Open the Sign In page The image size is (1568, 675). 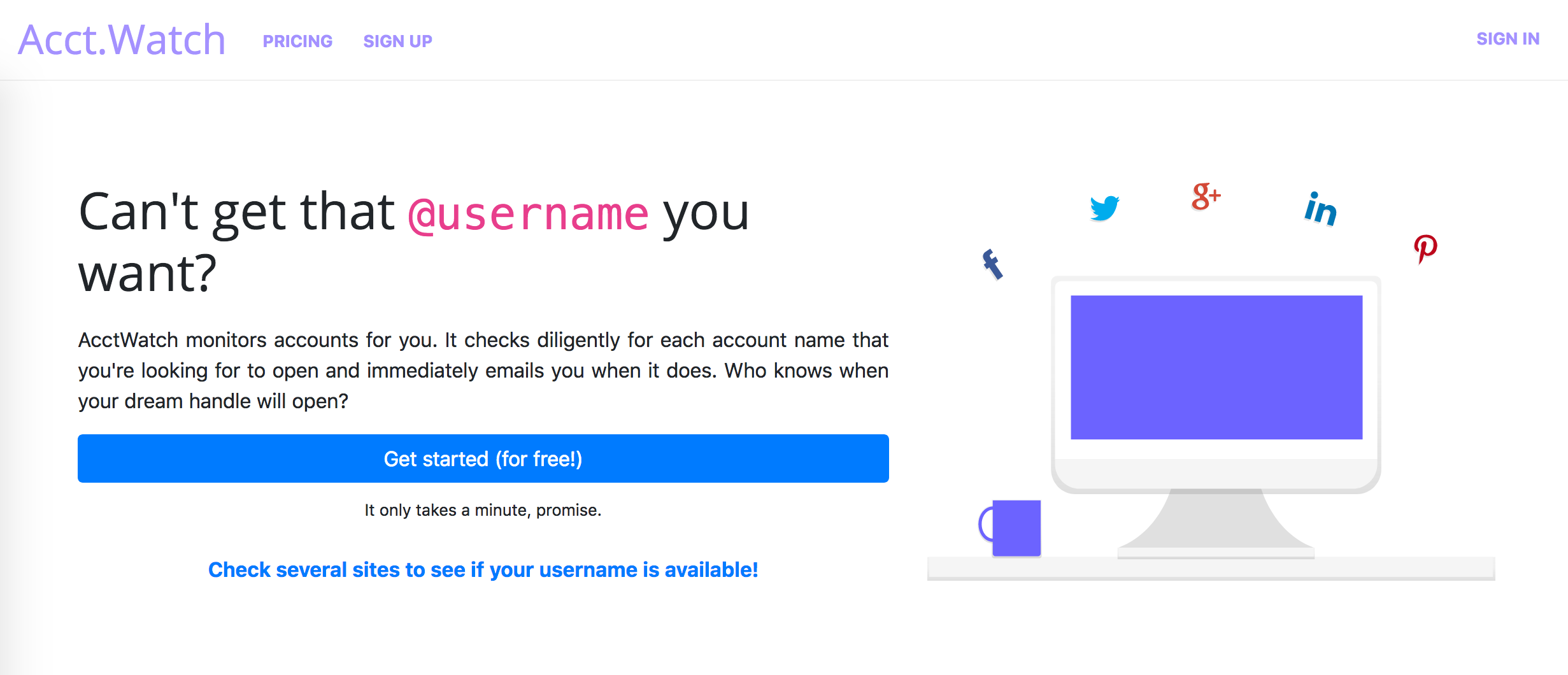(1507, 39)
